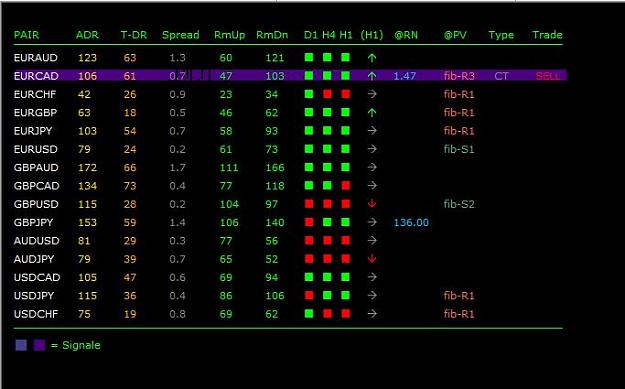This screenshot has width=625, height=389.
Task: Click the AUDUSD H4 red square
Action: pos(327,240)
